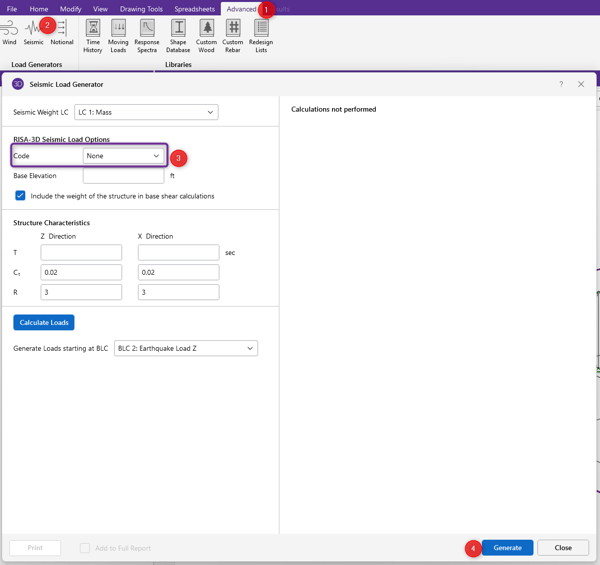Click the 'Structure Characteristics' heading
This screenshot has width=600, height=565.
52,223
